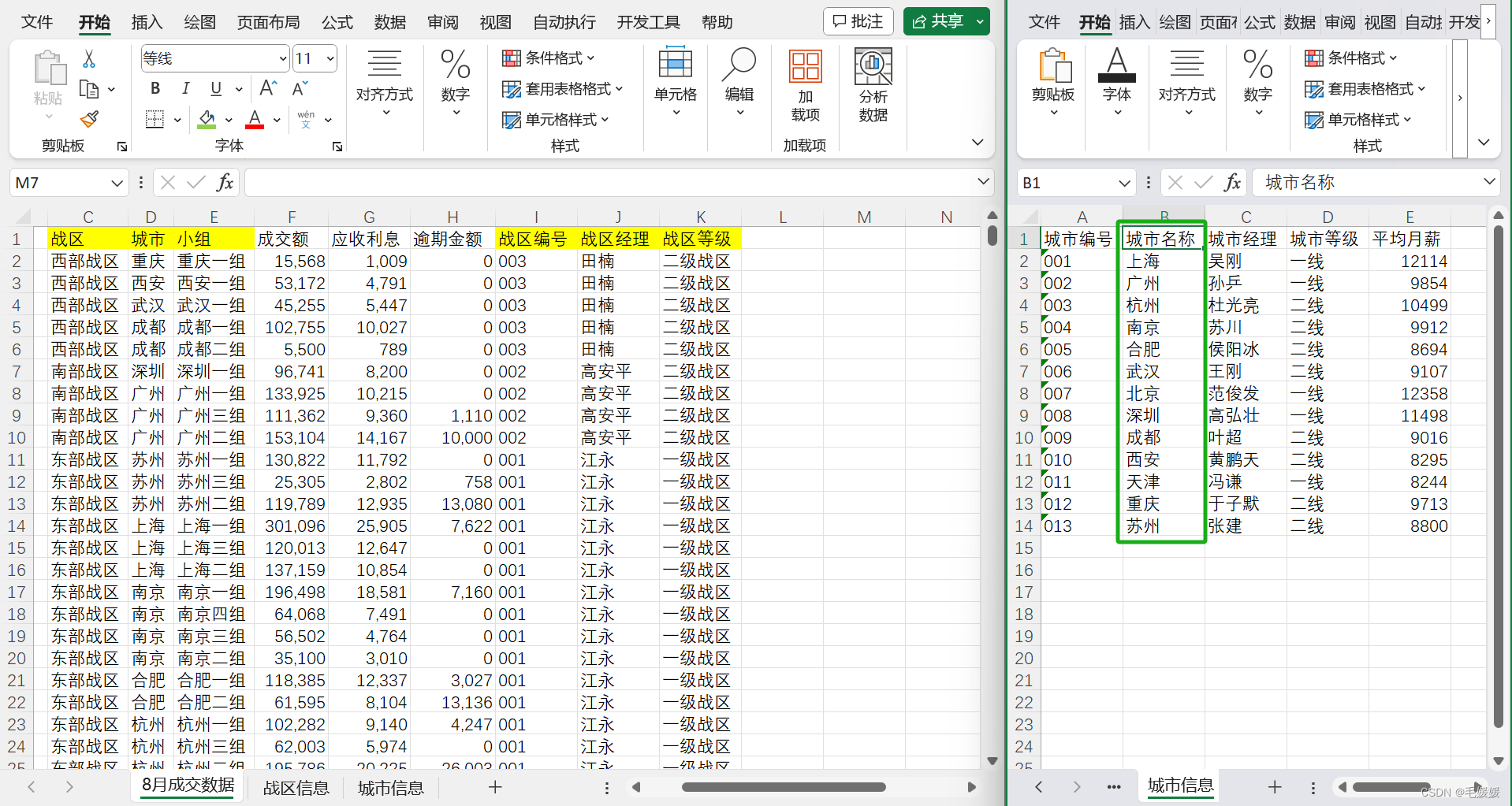Switch to 城市信息 sheet in left window
This screenshot has height=806, width=1512.
390,788
